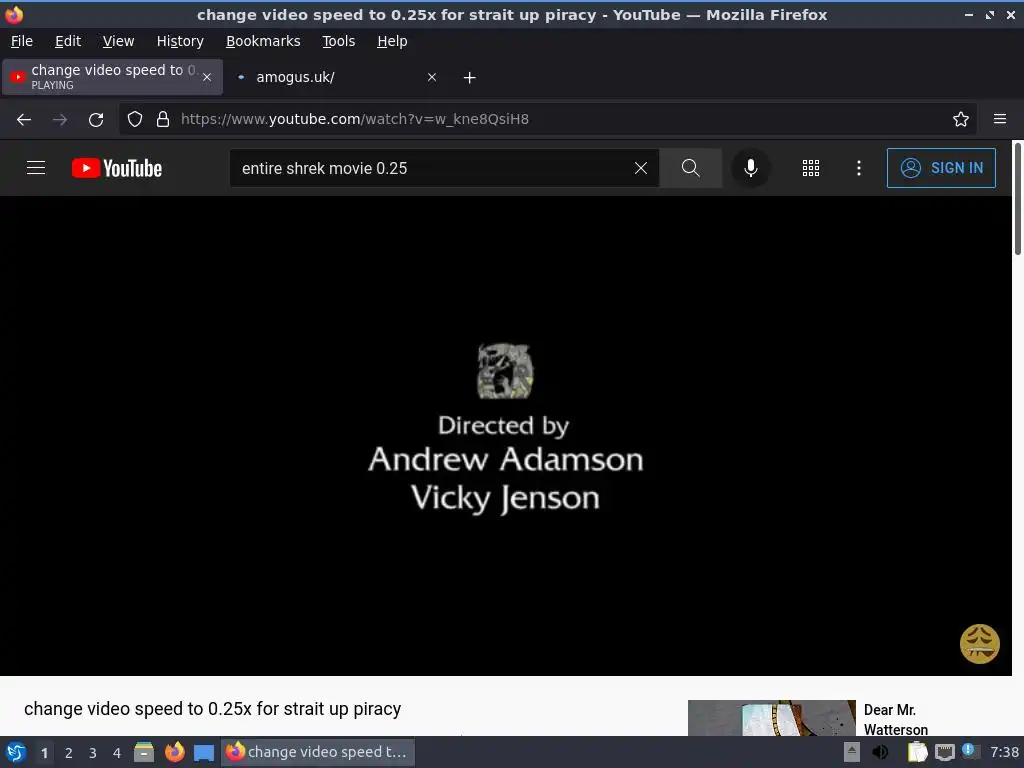Switch to workspace 1

tap(44, 753)
